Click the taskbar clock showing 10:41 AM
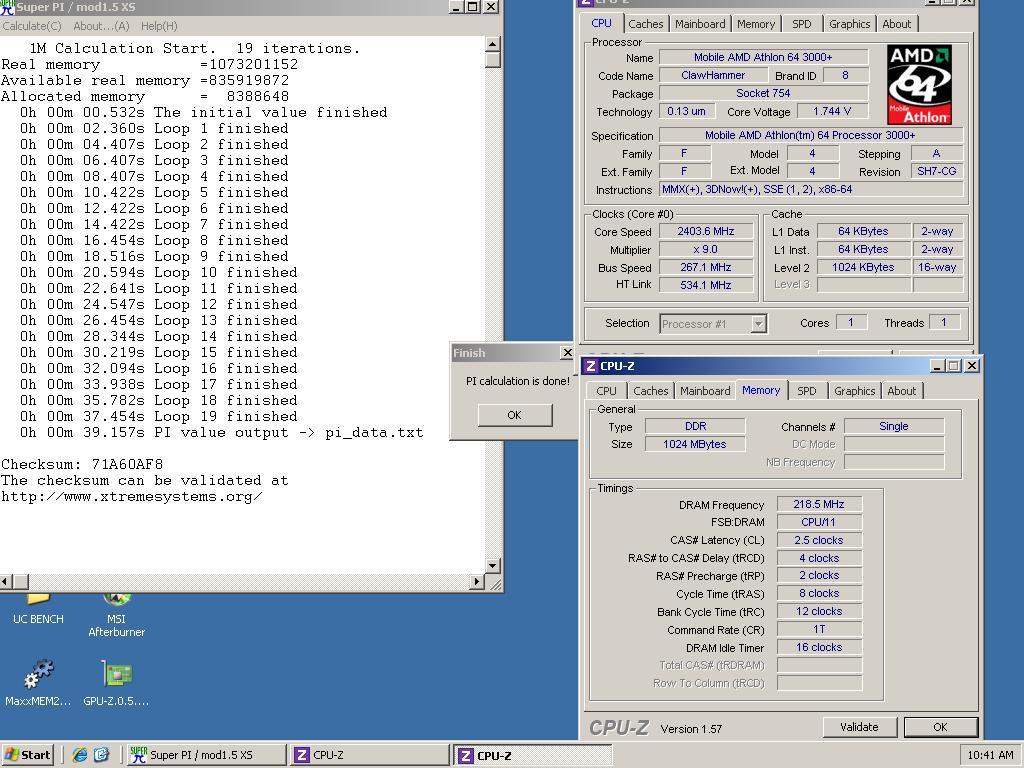1024x768 pixels. click(x=990, y=756)
